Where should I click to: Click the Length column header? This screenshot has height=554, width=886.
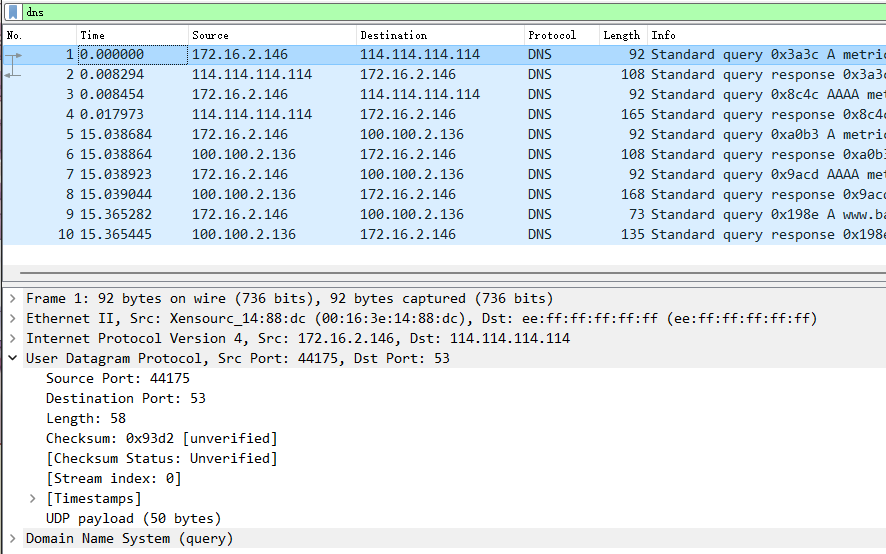[x=621, y=35]
